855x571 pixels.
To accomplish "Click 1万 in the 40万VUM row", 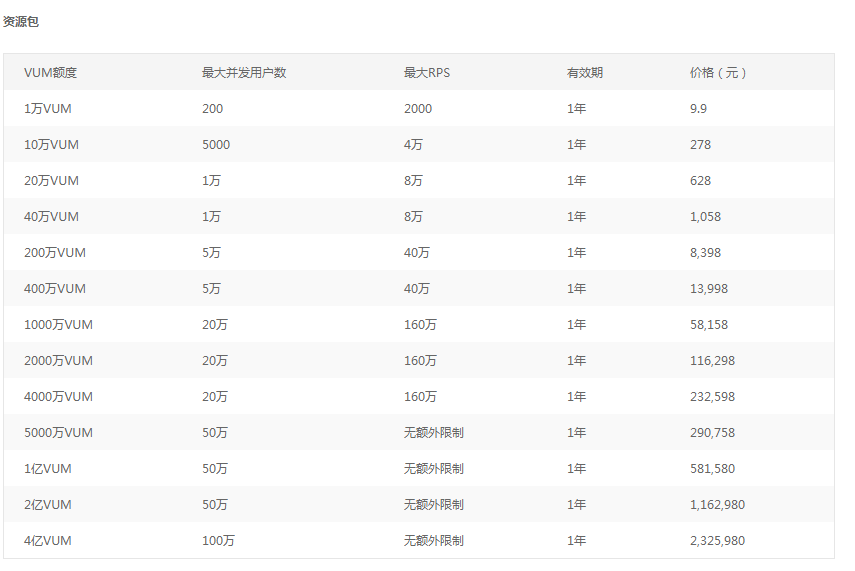I will click(211, 217).
